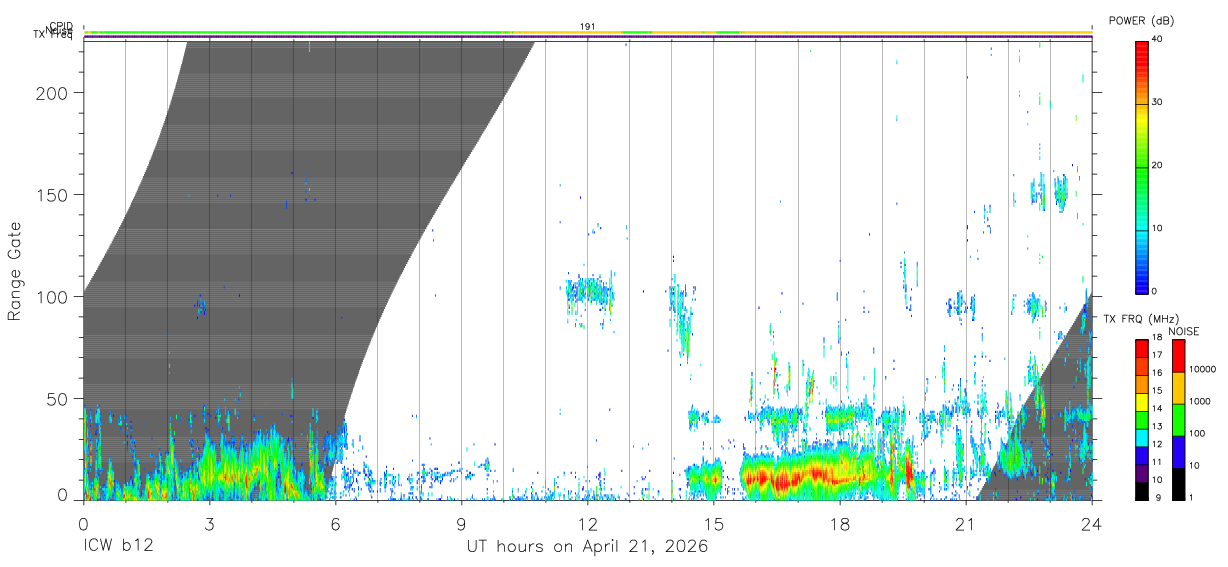
Task: Select 13 on the TX FRQ scale
Action: (1156, 426)
